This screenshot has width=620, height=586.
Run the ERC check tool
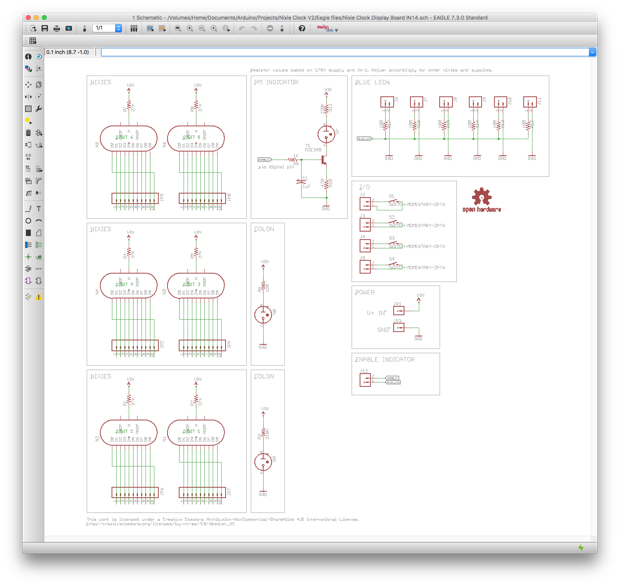point(28,297)
